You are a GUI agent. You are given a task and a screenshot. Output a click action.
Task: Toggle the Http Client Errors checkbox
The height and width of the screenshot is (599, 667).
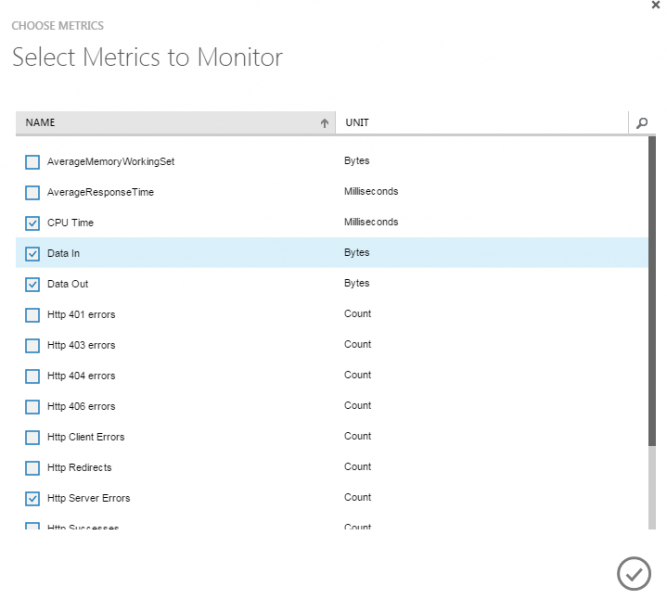coord(32,437)
